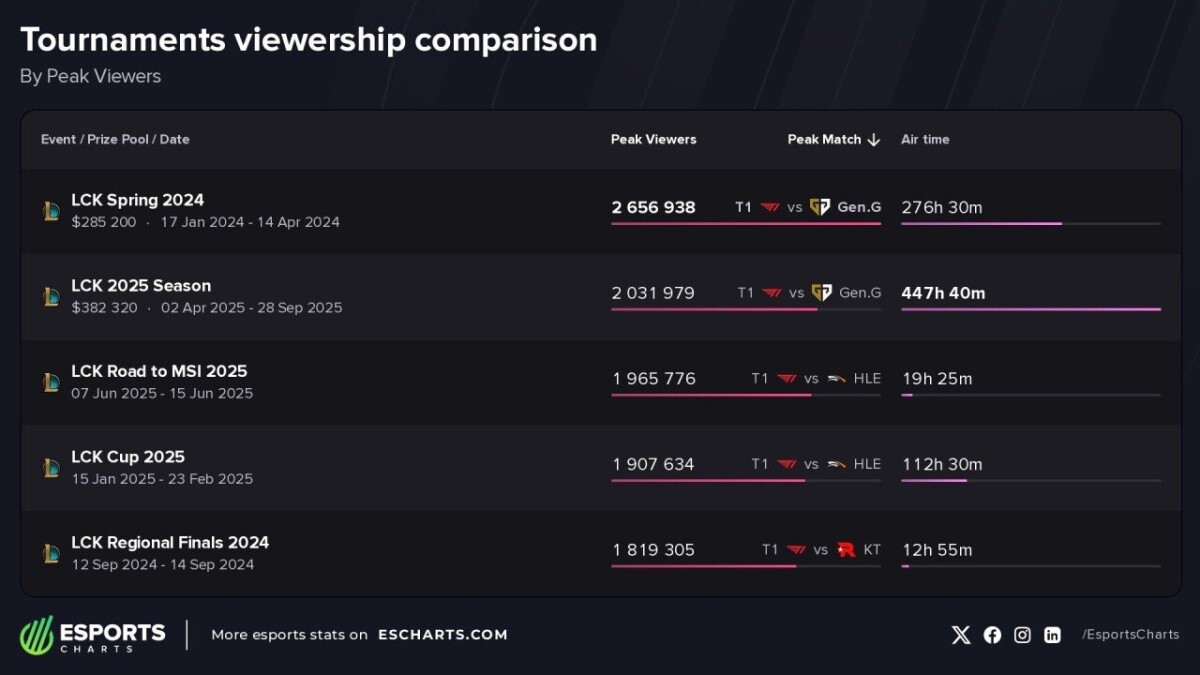1200x675 pixels.
Task: Click the LCK 2025 Season air time bar
Action: 1030,310
